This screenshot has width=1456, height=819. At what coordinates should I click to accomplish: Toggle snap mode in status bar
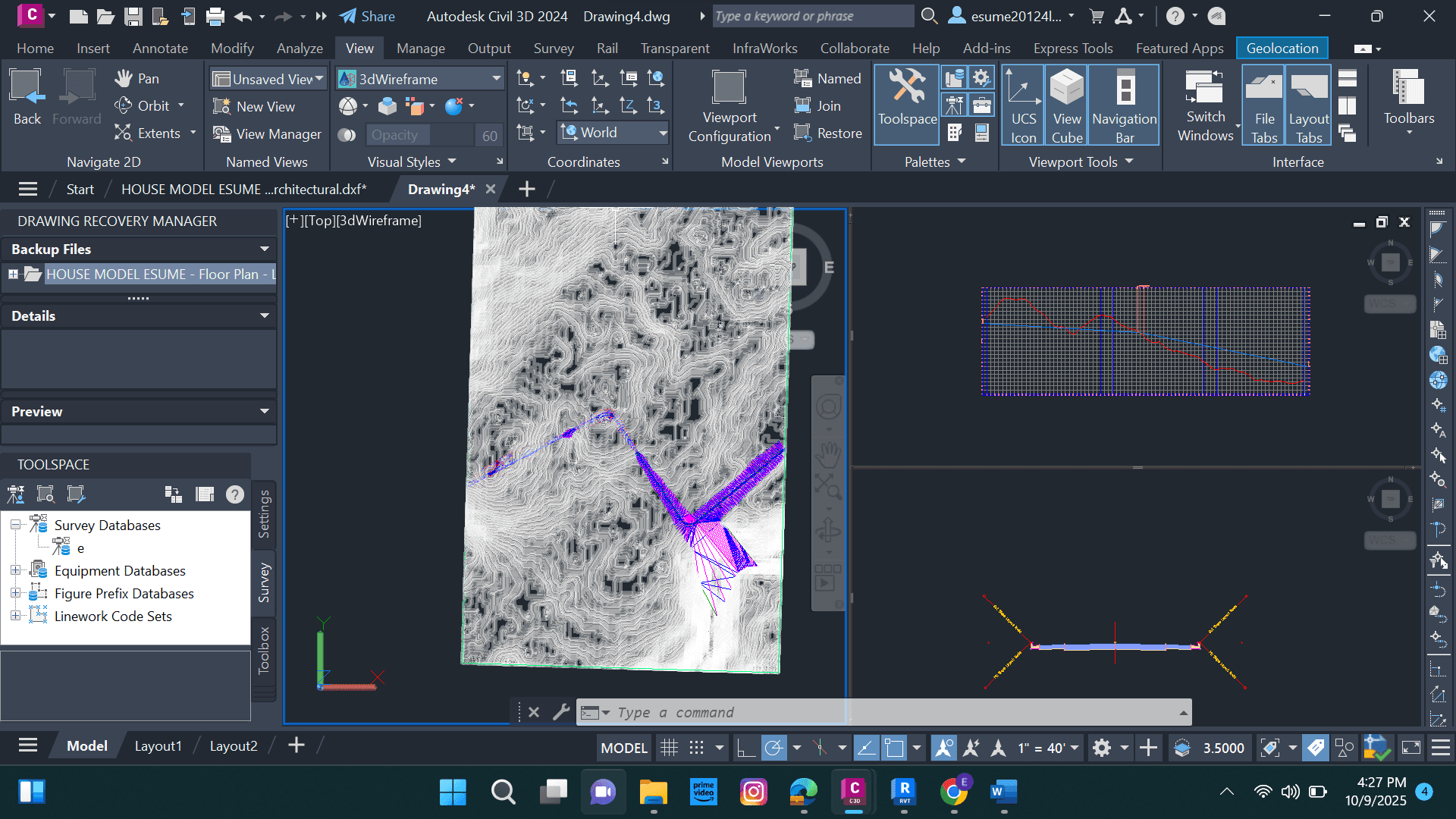coord(696,748)
